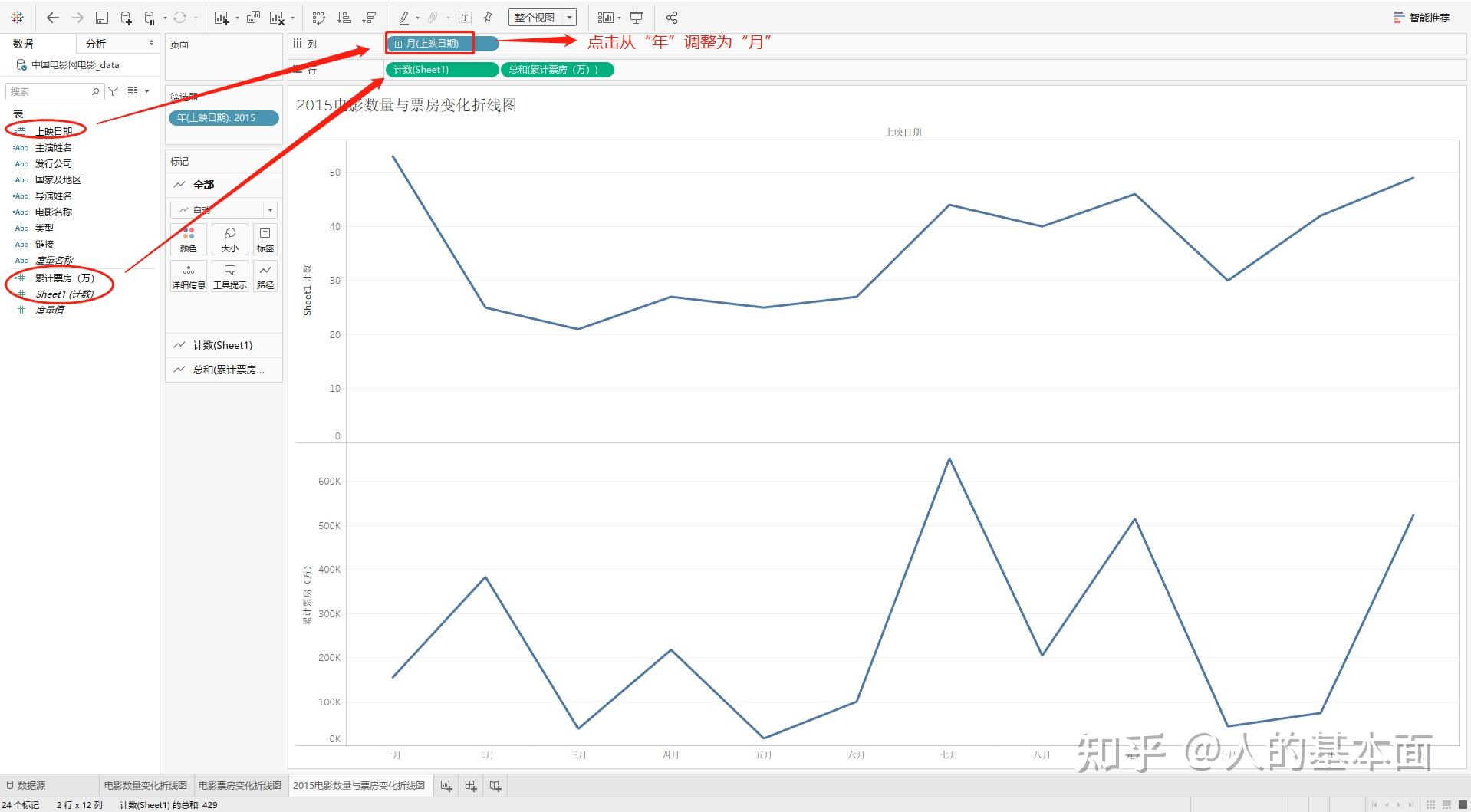Image resolution: width=1471 pixels, height=812 pixels.
Task: Click the share icon in the toolbar
Action: (x=672, y=18)
